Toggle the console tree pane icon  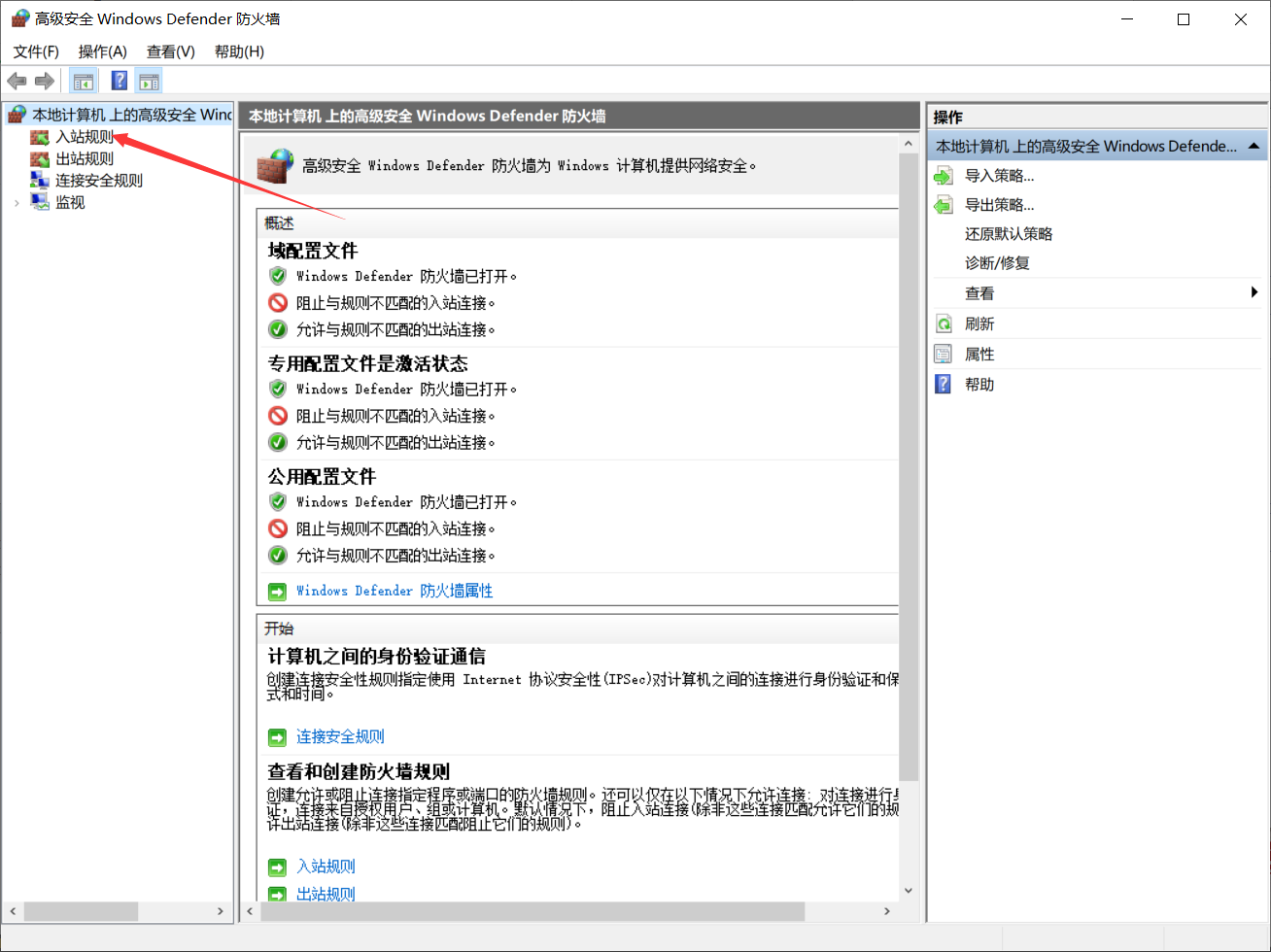tap(84, 81)
